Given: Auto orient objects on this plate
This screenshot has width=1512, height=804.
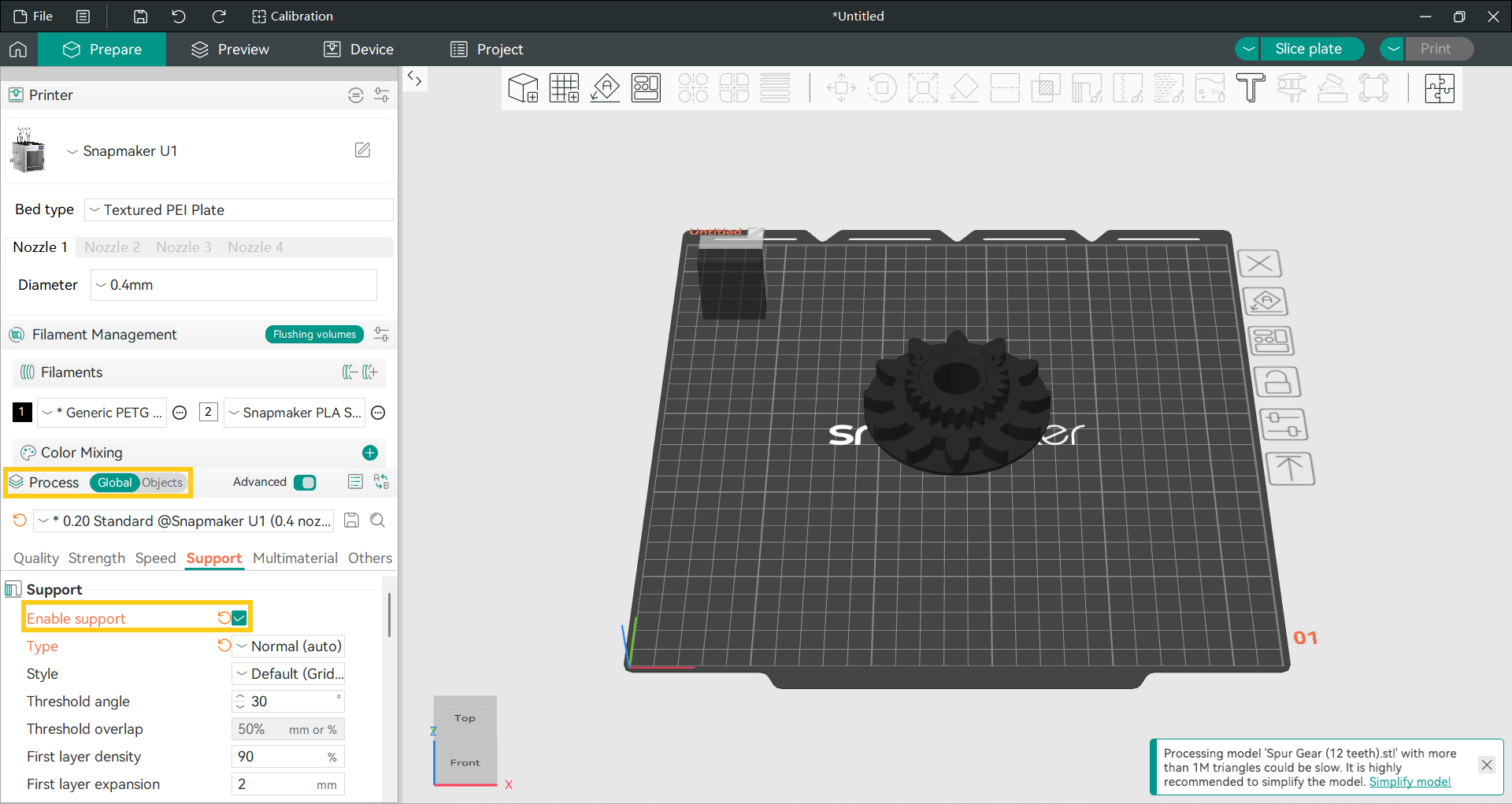Looking at the screenshot, I should click(1266, 302).
